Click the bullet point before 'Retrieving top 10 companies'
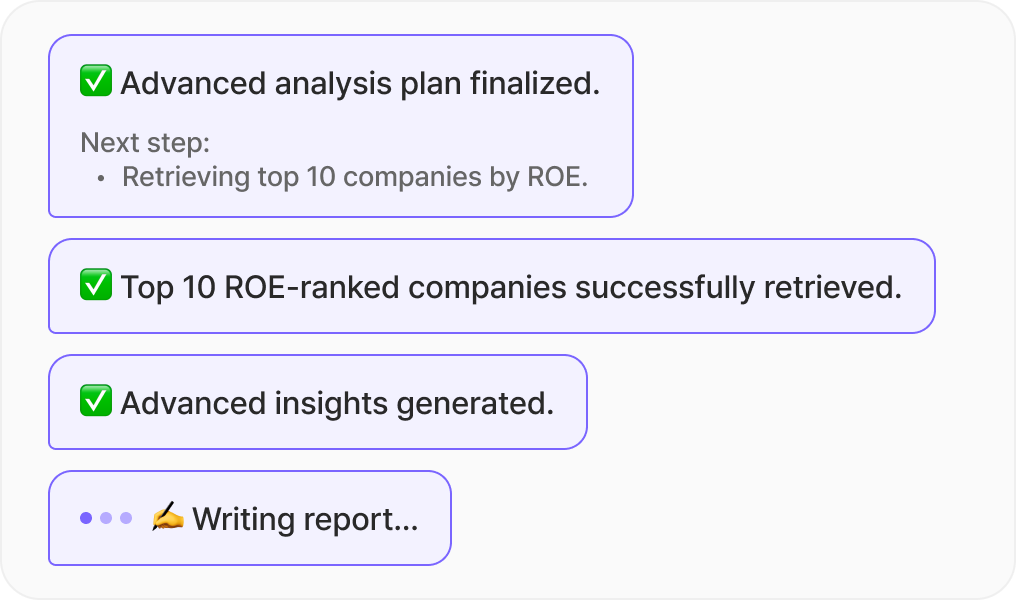This screenshot has height=600, width=1016. point(100,178)
